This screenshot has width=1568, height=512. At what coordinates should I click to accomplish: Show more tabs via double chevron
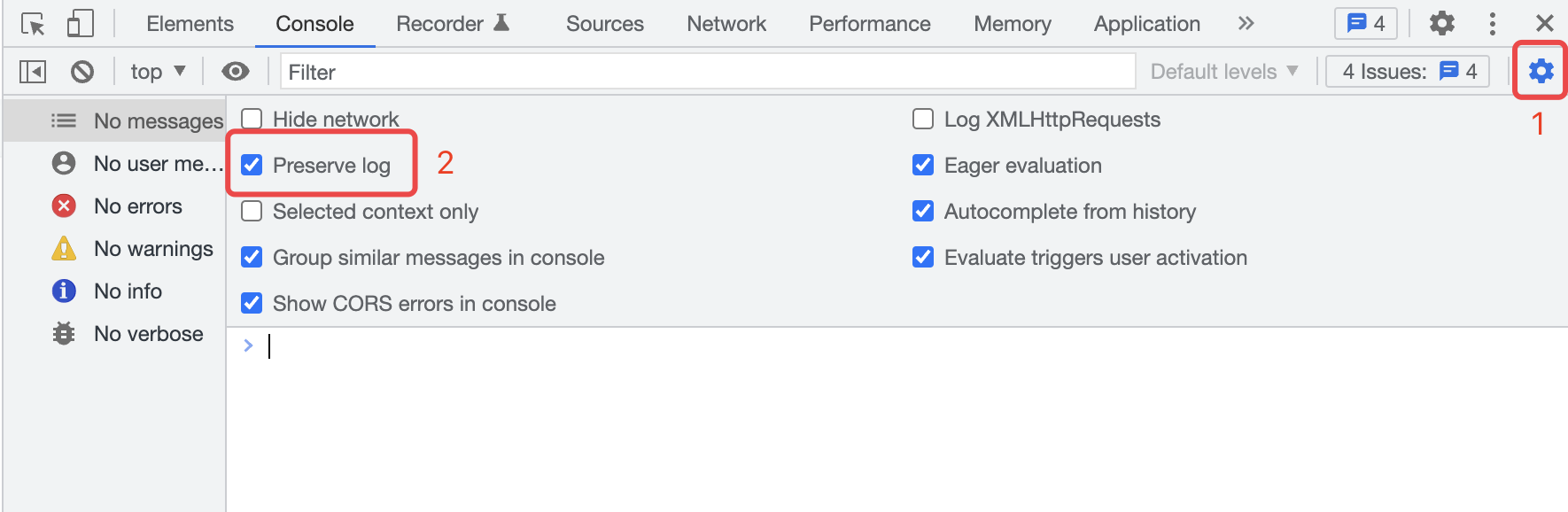click(1246, 24)
